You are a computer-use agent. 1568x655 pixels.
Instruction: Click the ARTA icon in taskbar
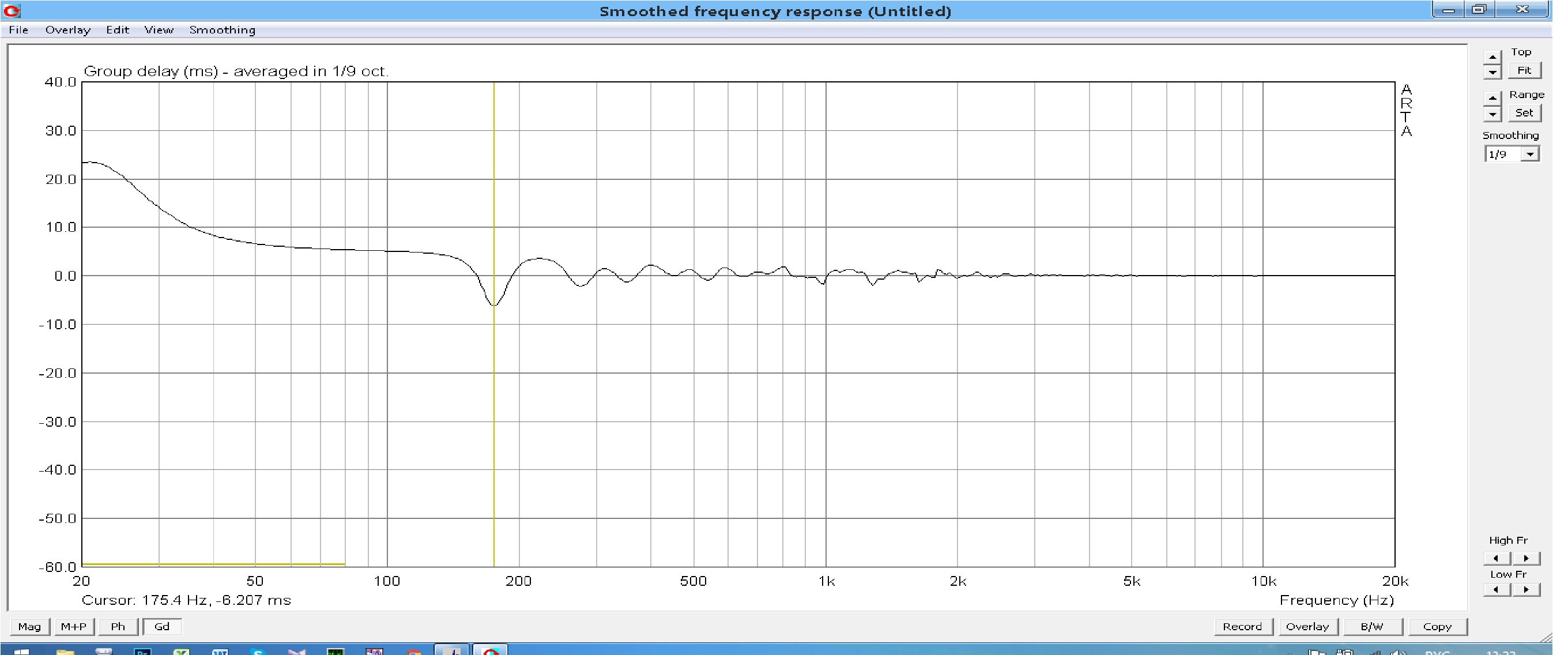tap(491, 651)
